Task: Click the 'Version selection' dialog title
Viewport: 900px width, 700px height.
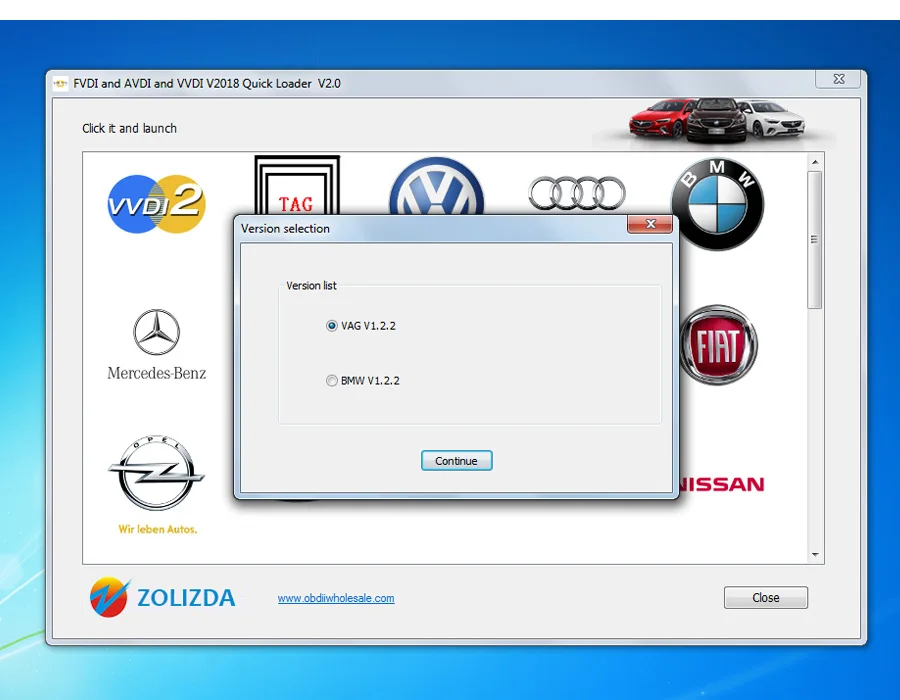Action: click(285, 229)
